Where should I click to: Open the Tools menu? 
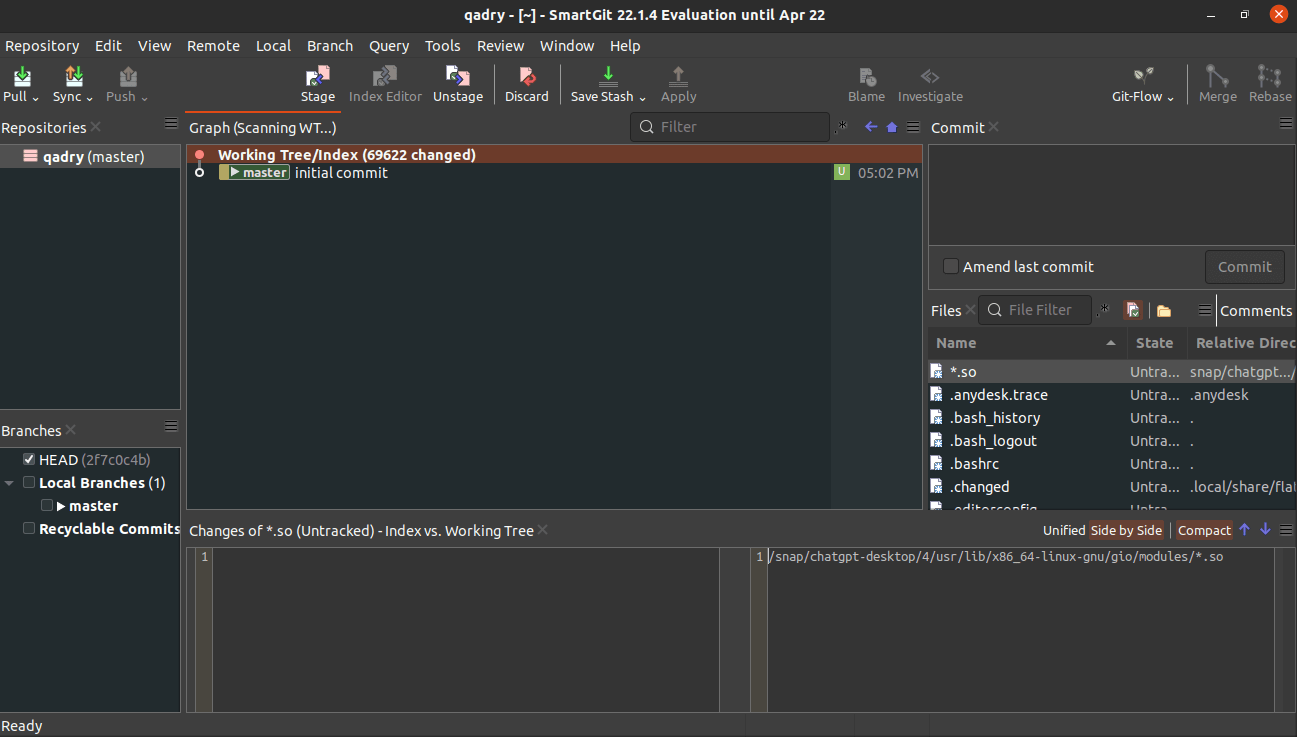(x=443, y=46)
